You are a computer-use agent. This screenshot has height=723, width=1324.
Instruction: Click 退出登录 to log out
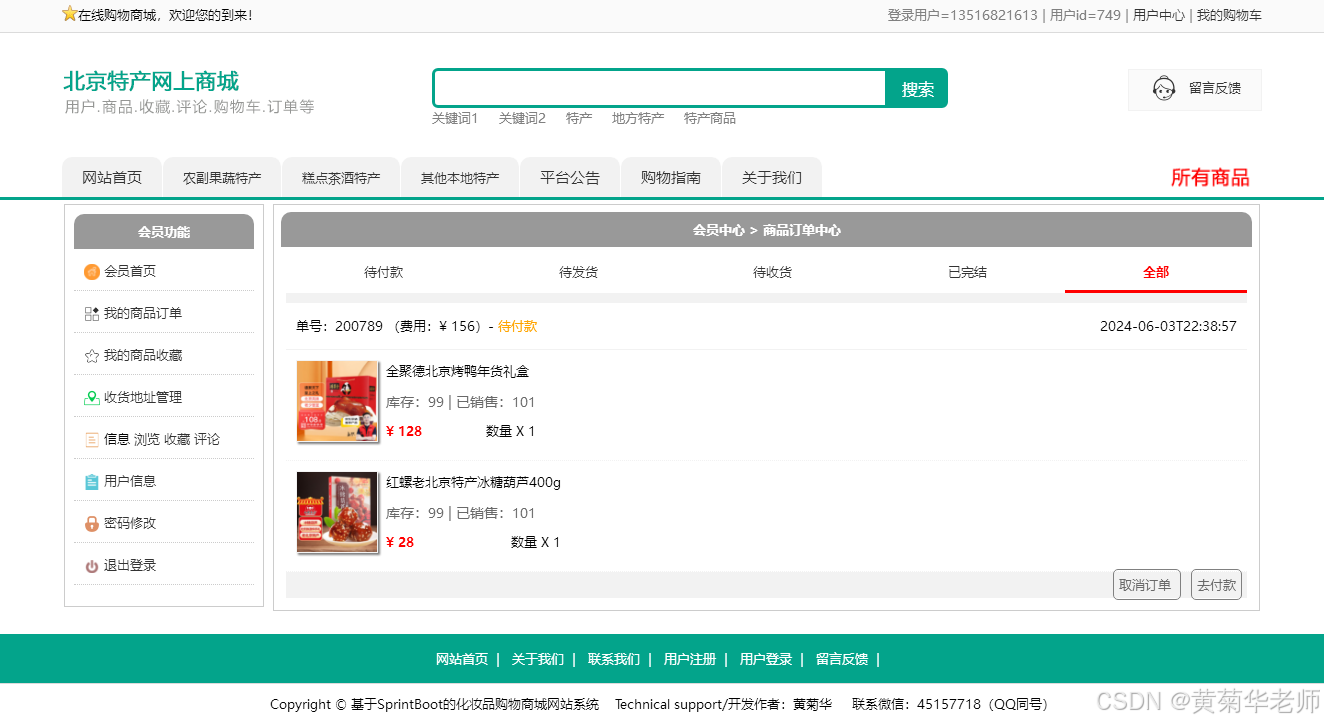[x=130, y=566]
